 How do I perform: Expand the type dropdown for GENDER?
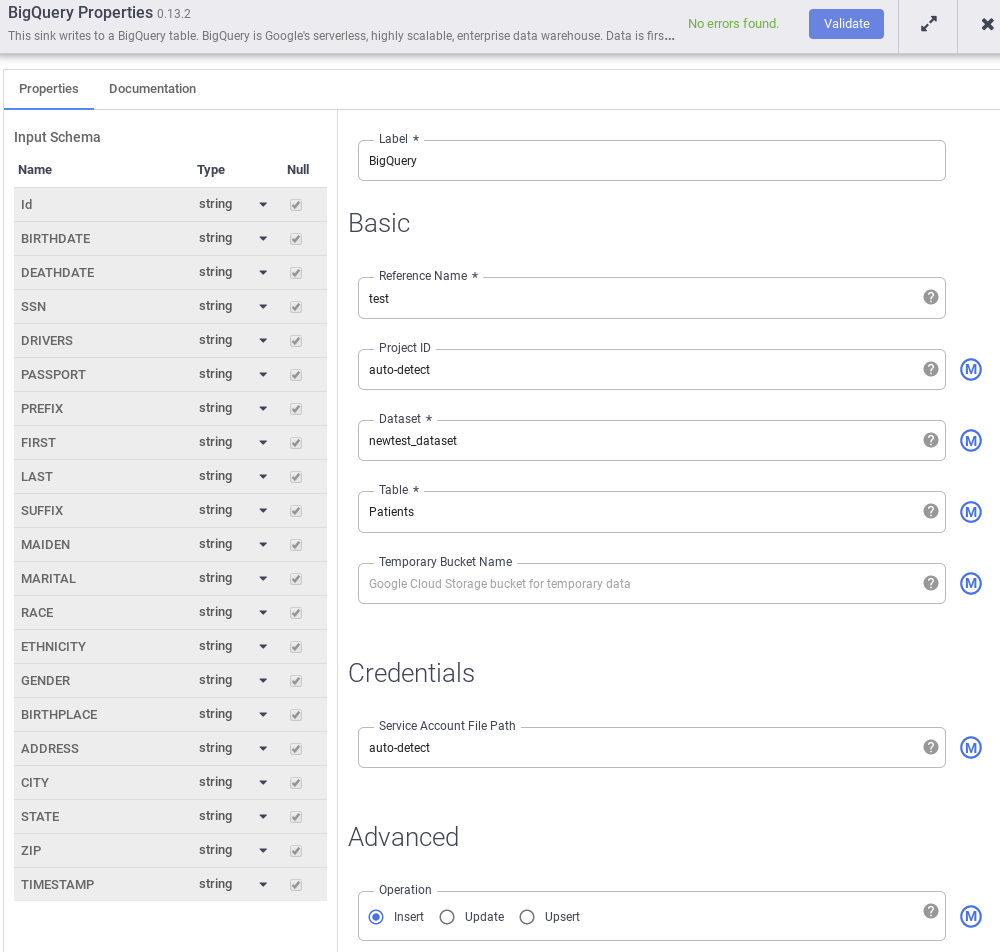click(263, 681)
